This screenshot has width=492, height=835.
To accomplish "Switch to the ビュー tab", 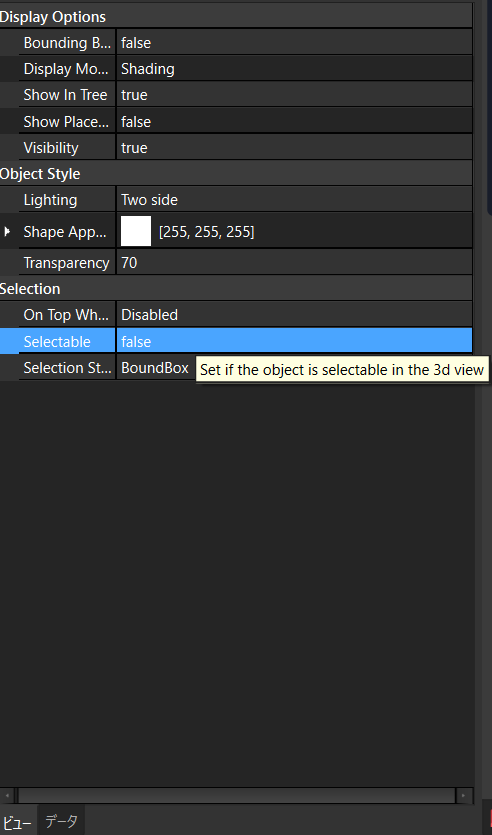I will click(18, 822).
